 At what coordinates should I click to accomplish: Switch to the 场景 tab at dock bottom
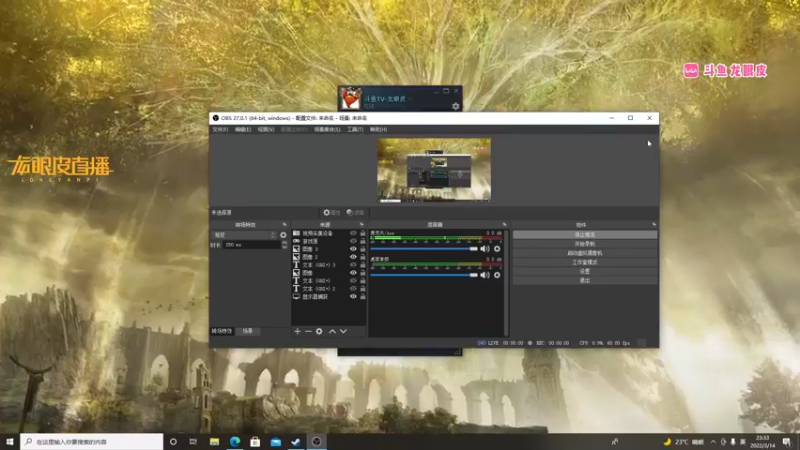247,331
